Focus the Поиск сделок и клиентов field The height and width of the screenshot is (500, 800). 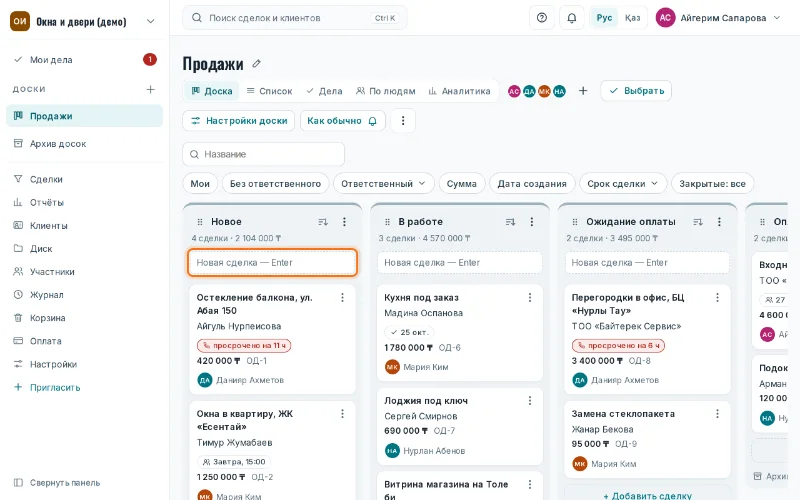click(295, 18)
